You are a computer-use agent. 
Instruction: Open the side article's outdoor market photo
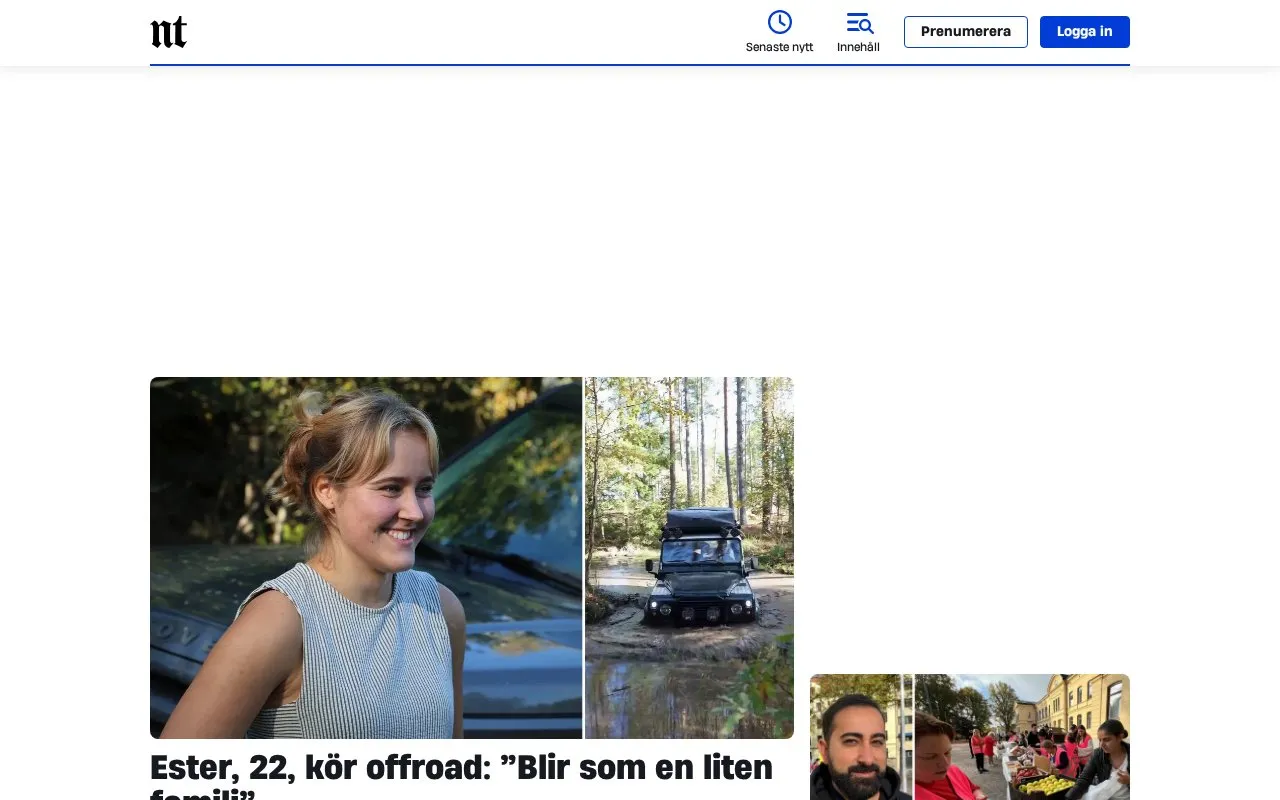pos(1022,737)
